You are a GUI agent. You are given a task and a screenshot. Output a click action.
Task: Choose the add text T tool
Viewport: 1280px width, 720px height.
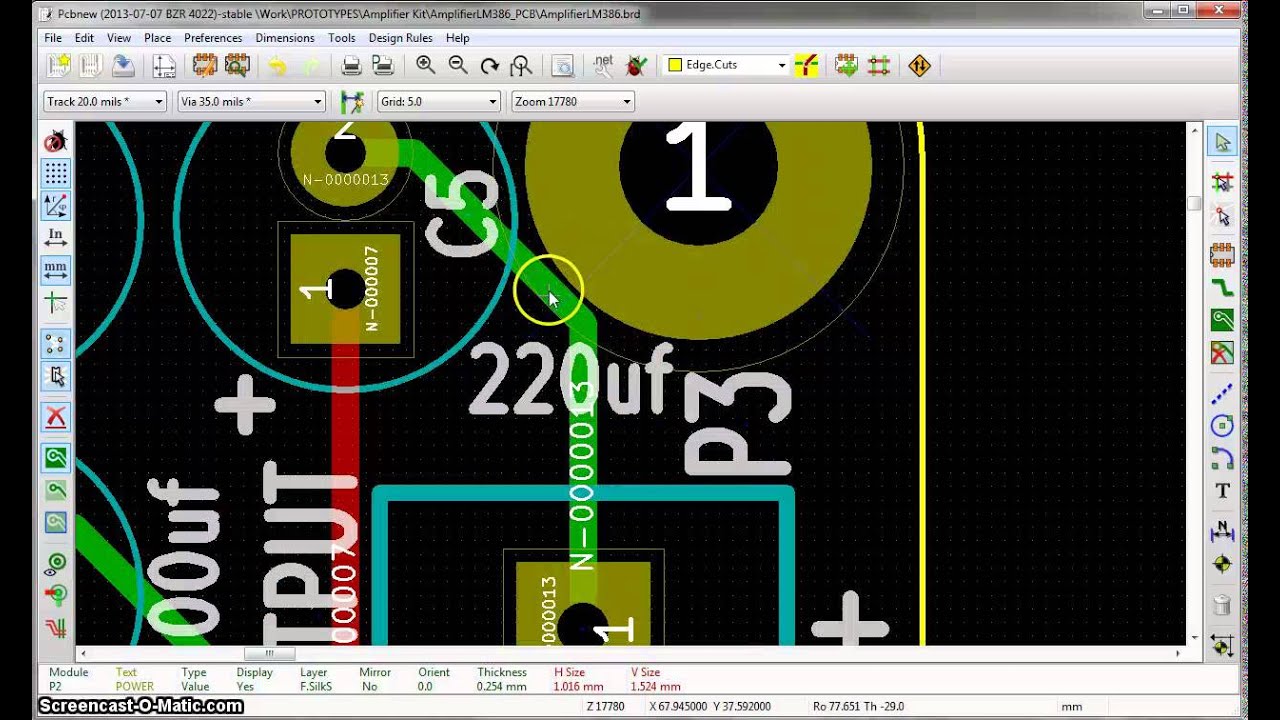(x=1222, y=491)
